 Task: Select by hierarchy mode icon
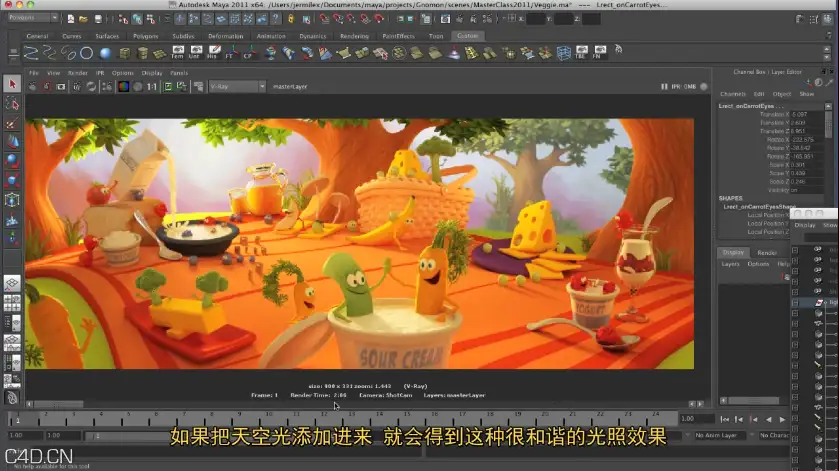(x=123, y=19)
